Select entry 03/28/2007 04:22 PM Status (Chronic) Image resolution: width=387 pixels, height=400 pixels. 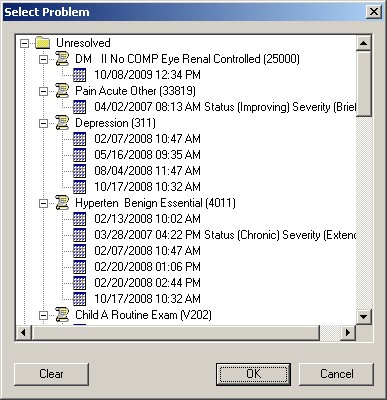(225, 235)
